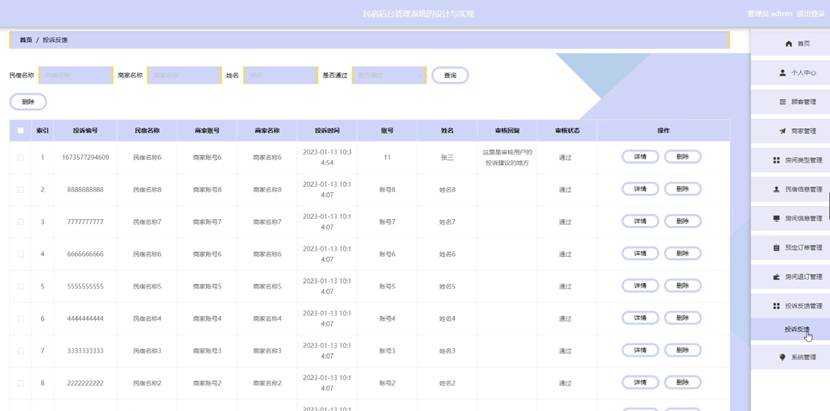
Task: Click the 投诉反馈 breadcrumb text
Action: coord(56,40)
